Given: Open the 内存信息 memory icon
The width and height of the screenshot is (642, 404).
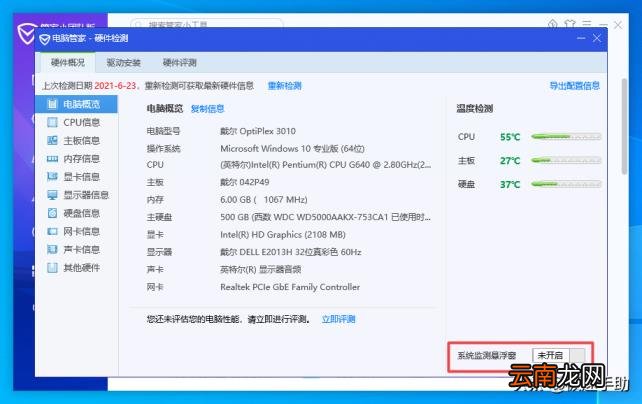Looking at the screenshot, I should (x=52, y=159).
